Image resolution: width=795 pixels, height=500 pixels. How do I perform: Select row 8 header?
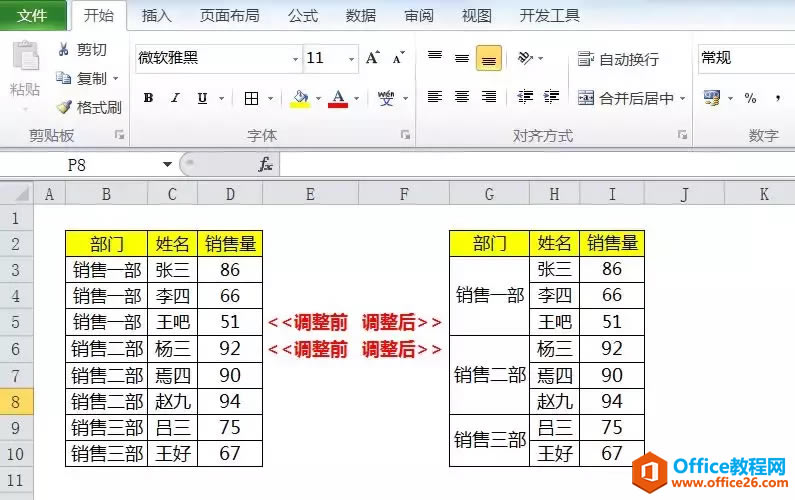[16, 402]
